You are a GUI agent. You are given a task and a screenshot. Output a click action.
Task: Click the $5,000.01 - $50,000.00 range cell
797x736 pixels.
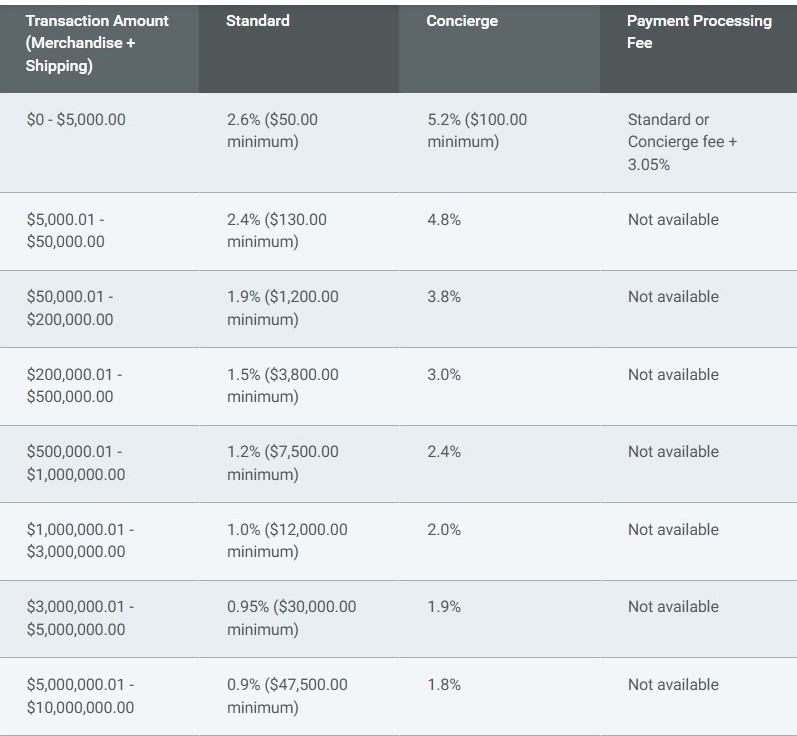click(x=66, y=231)
